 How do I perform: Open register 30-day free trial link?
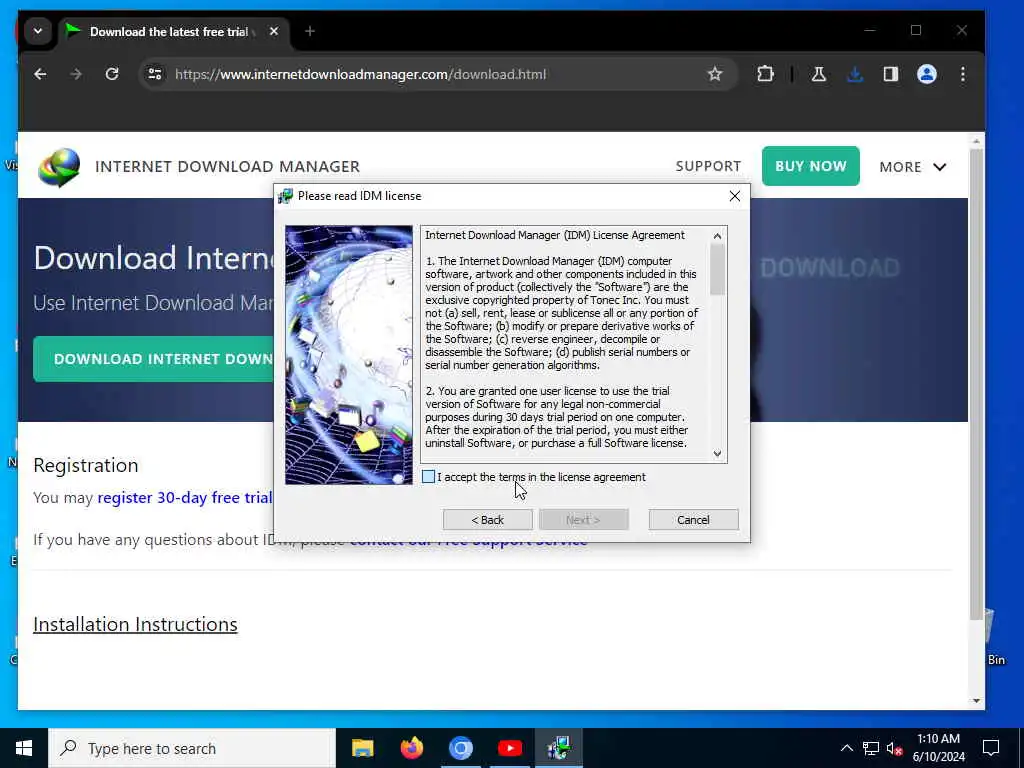click(x=185, y=498)
